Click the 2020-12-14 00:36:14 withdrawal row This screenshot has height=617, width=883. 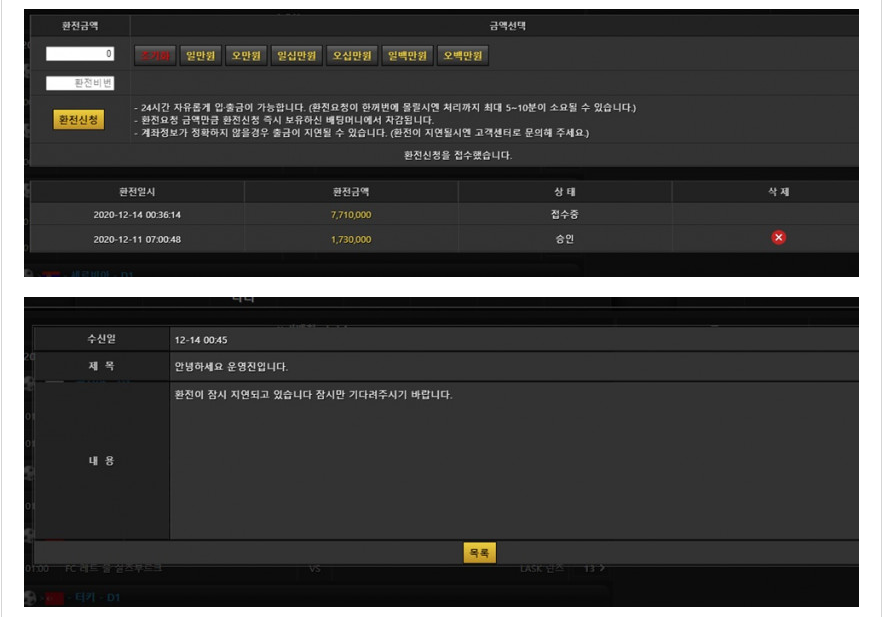(137, 214)
